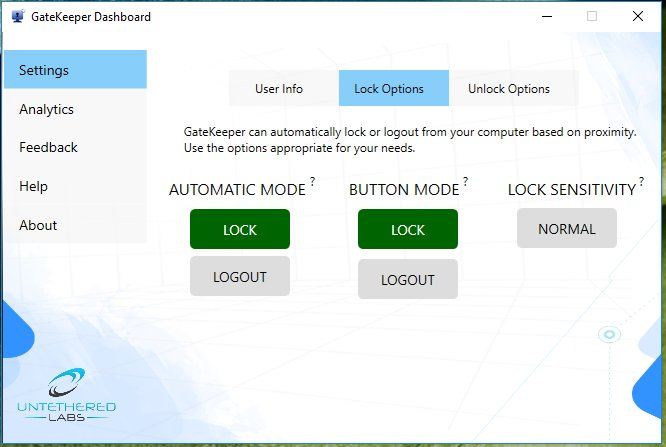Viewport: 666px width, 447px height.
Task: Click the LOCK SENSITIVITY heading
Action: pos(572,190)
